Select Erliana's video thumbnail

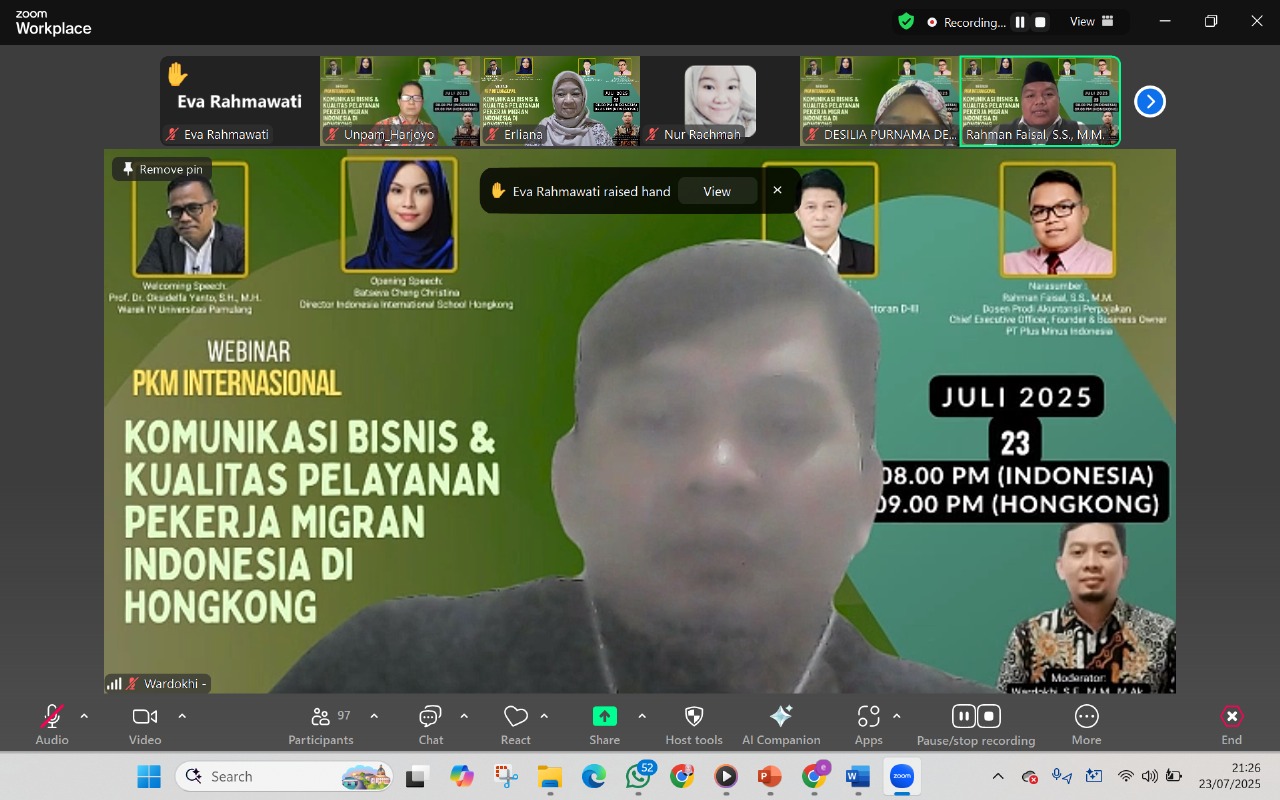(x=560, y=101)
